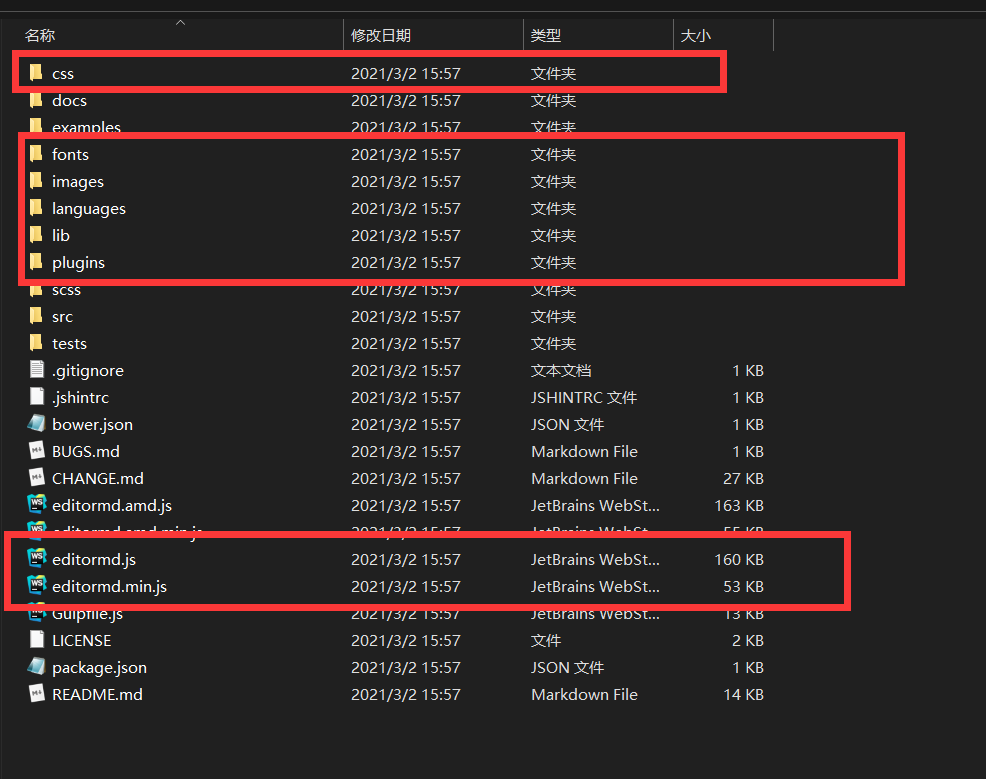Select the images folder name

pyautogui.click(x=78, y=182)
